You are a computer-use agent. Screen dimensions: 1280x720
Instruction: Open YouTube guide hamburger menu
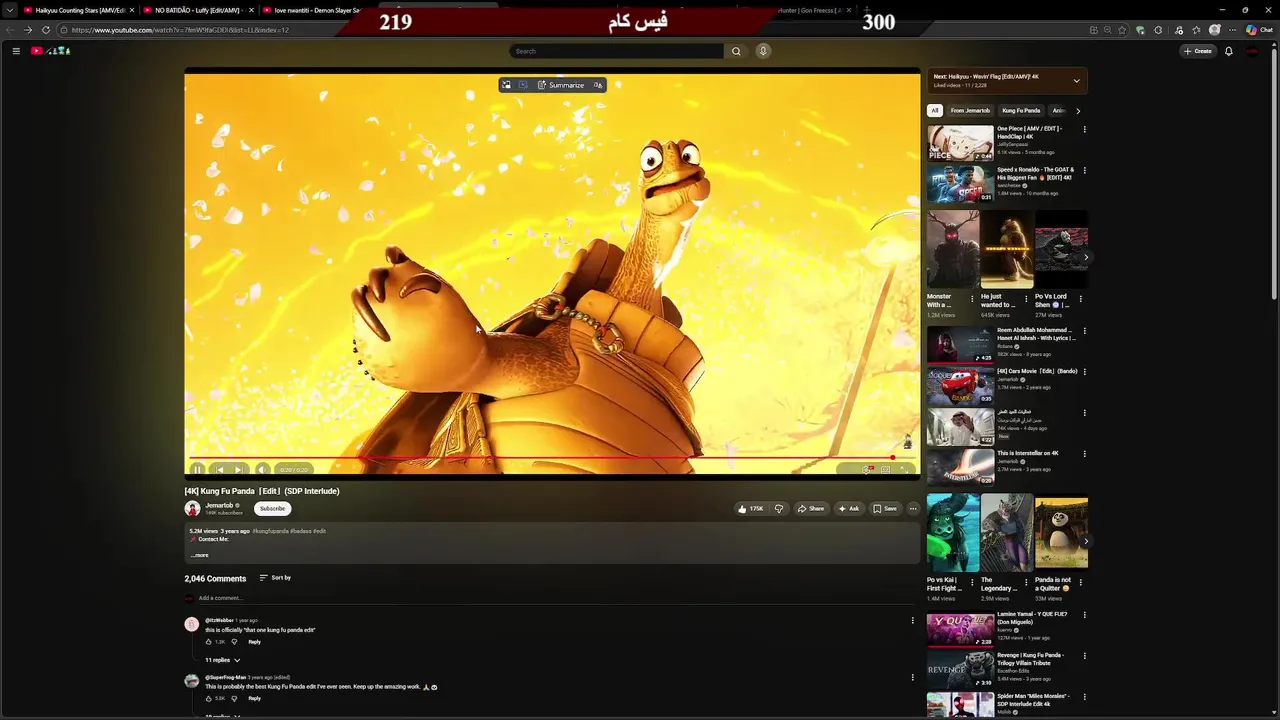16,51
